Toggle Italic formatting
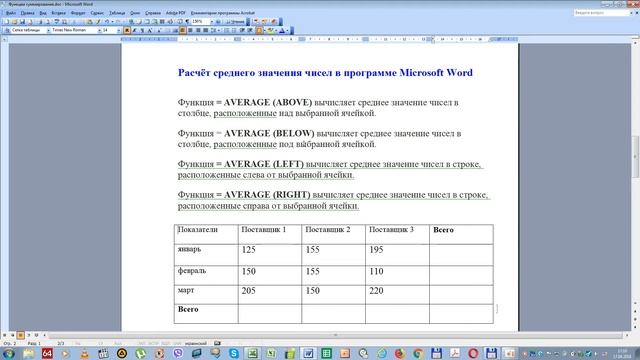640x360 pixels. [134, 30]
